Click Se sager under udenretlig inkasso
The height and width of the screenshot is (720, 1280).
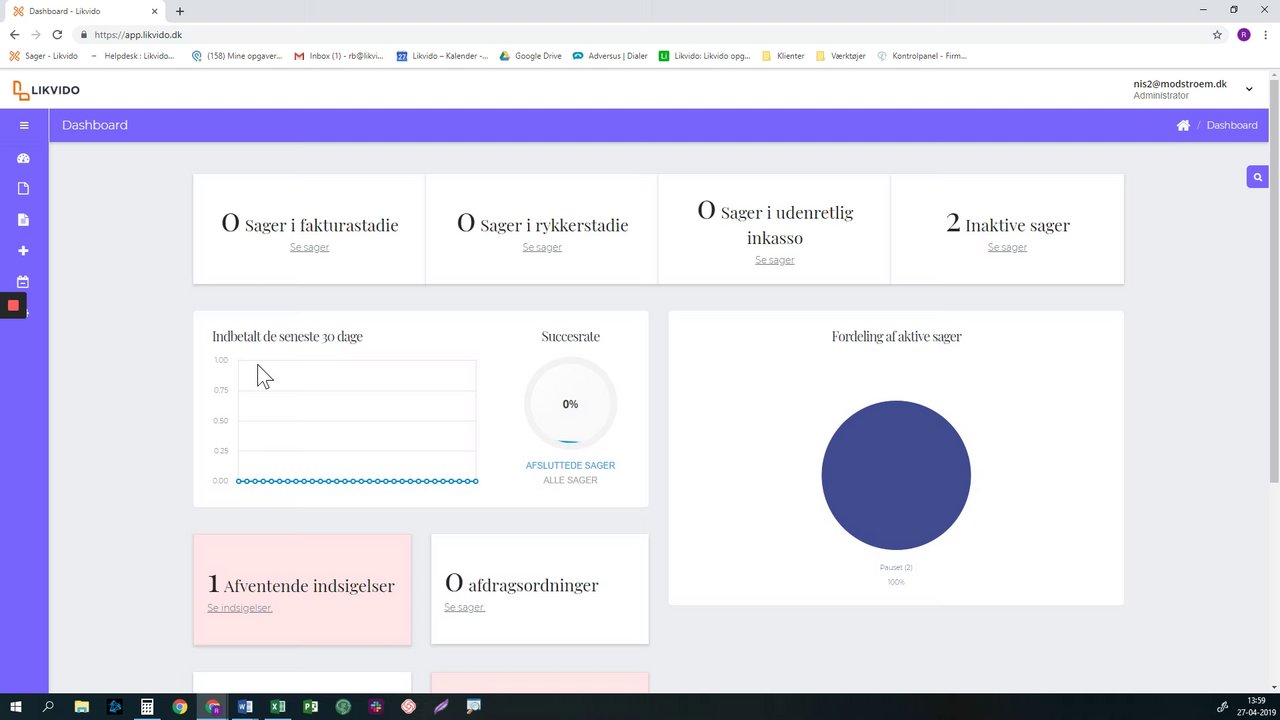point(775,260)
